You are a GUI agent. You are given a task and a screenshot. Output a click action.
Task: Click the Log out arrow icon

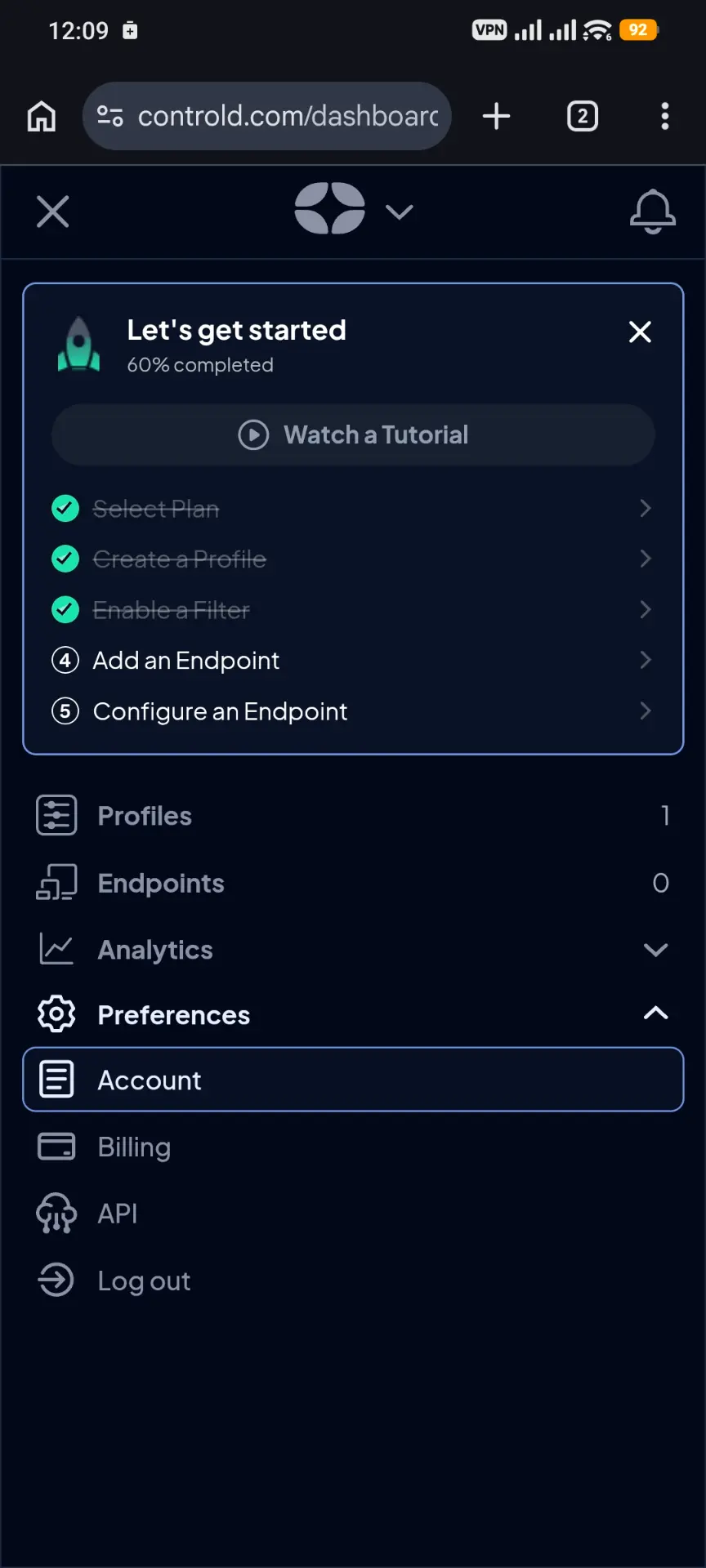56,1281
